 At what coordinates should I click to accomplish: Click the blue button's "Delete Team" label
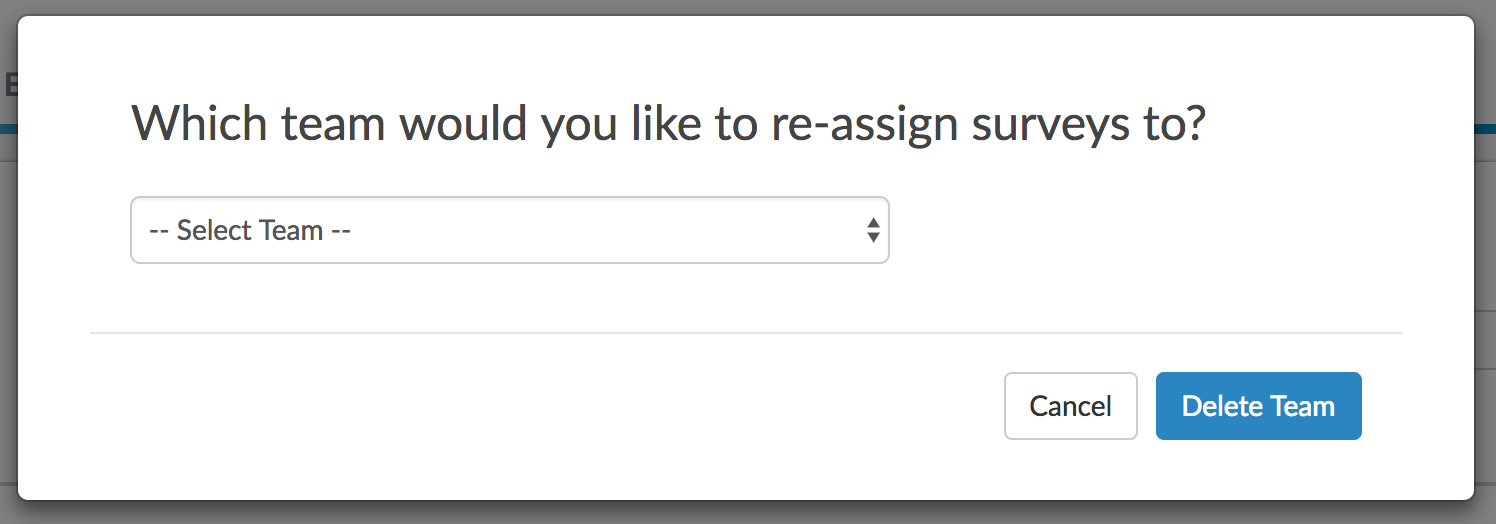click(1258, 406)
